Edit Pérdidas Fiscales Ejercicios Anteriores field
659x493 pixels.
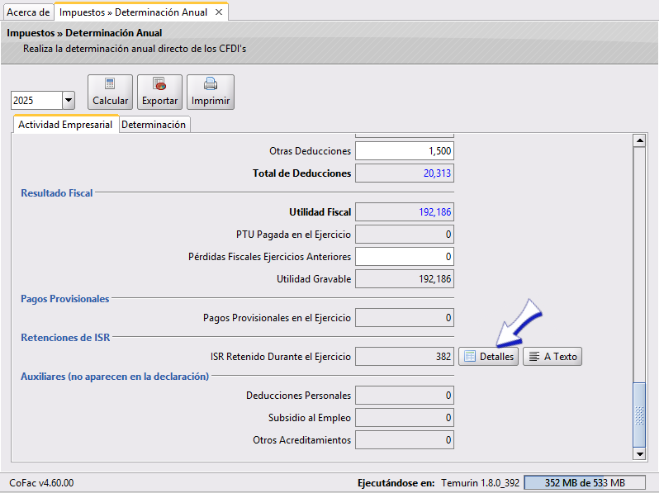404,256
